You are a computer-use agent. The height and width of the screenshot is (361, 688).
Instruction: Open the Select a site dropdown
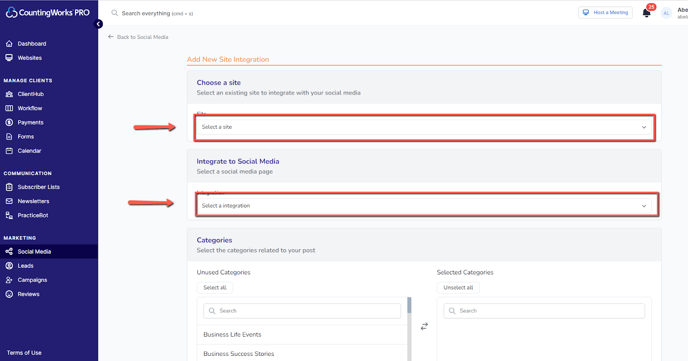[x=424, y=127]
